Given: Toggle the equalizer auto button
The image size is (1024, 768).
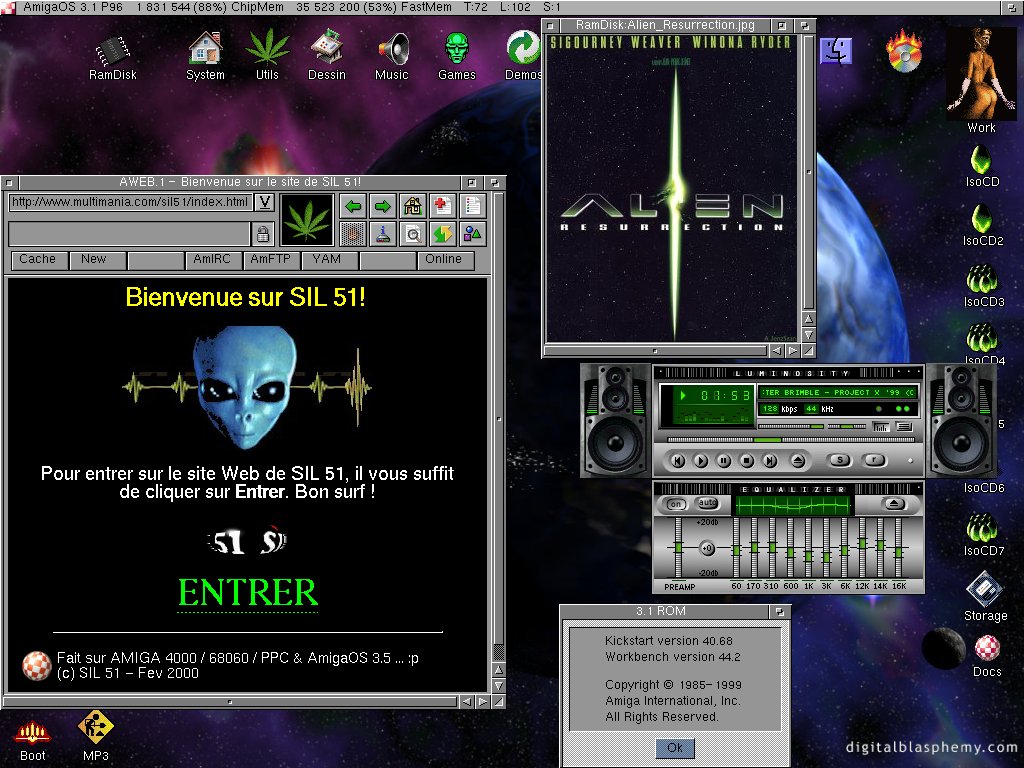Looking at the screenshot, I should click(x=706, y=504).
